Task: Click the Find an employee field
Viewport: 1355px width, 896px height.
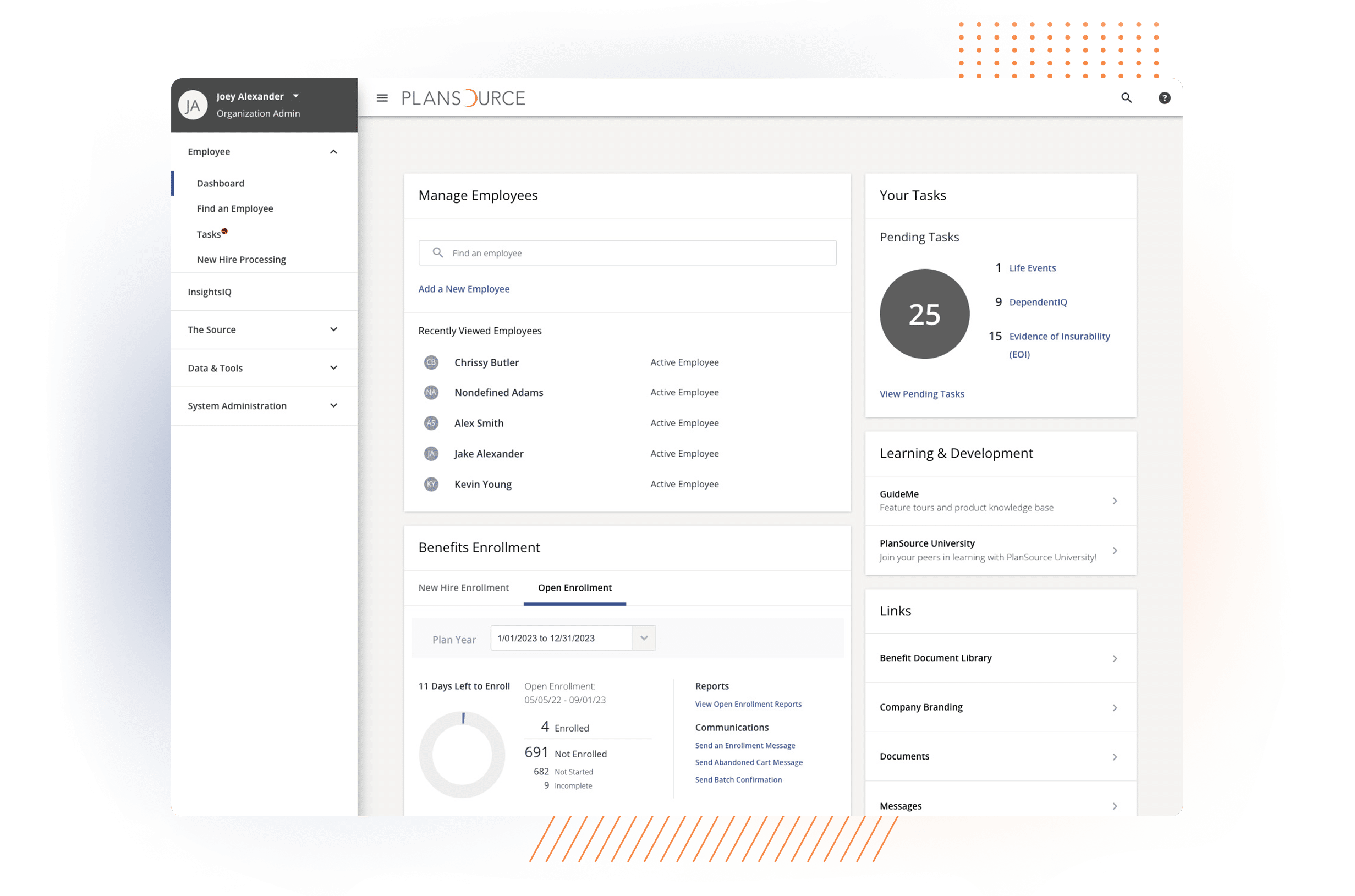Action: point(627,252)
